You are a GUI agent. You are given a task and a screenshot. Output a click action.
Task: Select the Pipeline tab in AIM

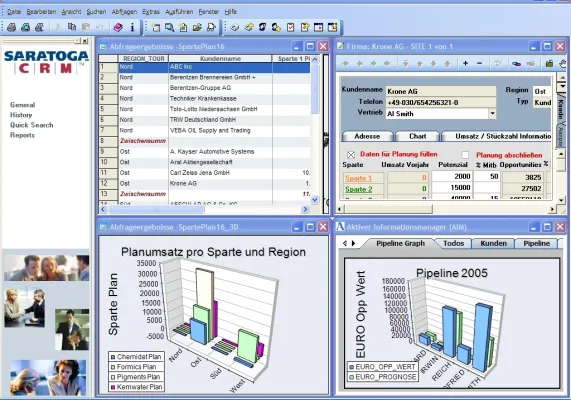click(x=536, y=243)
